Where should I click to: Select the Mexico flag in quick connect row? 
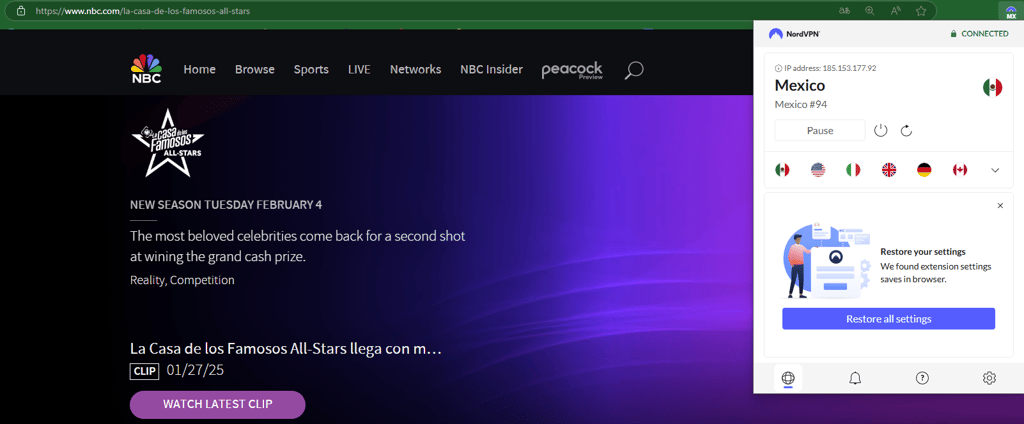782,170
